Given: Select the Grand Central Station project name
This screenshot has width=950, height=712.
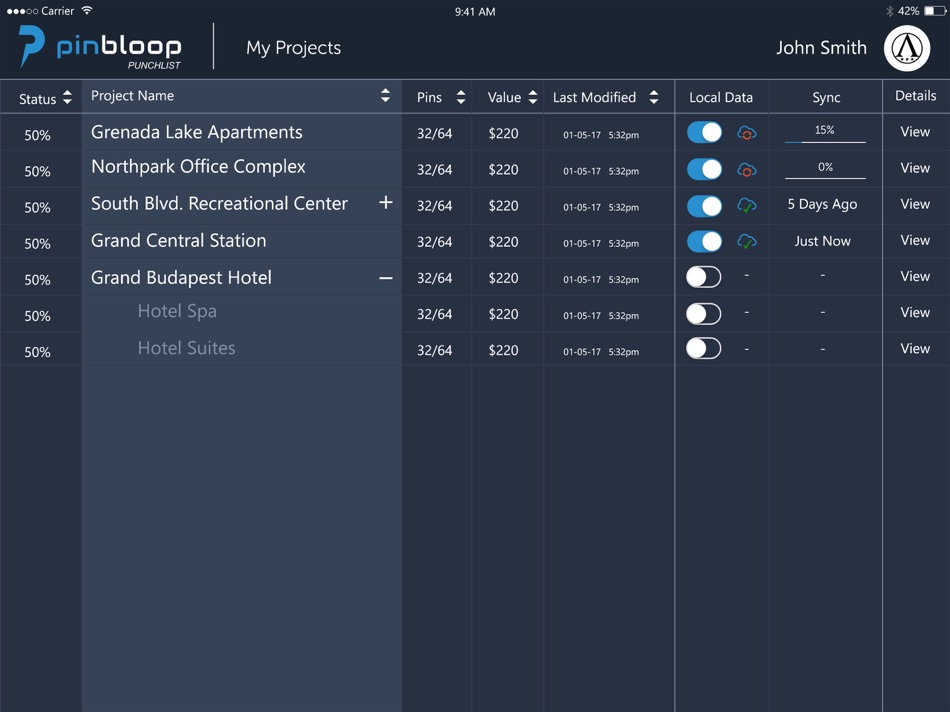Looking at the screenshot, I should tap(178, 241).
